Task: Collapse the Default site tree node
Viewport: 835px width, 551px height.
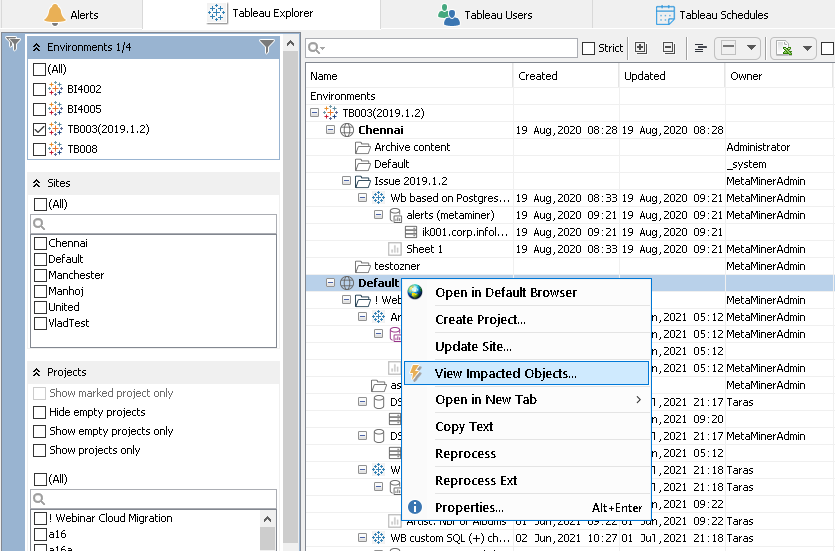Action: pyautogui.click(x=331, y=283)
